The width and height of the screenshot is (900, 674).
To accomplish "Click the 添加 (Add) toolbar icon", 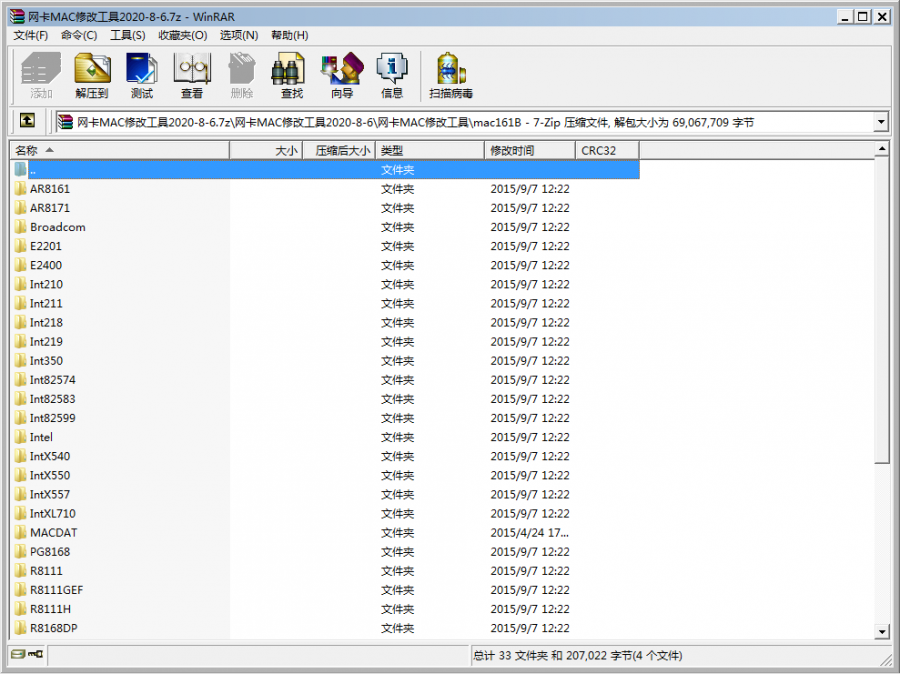I will 41,75.
